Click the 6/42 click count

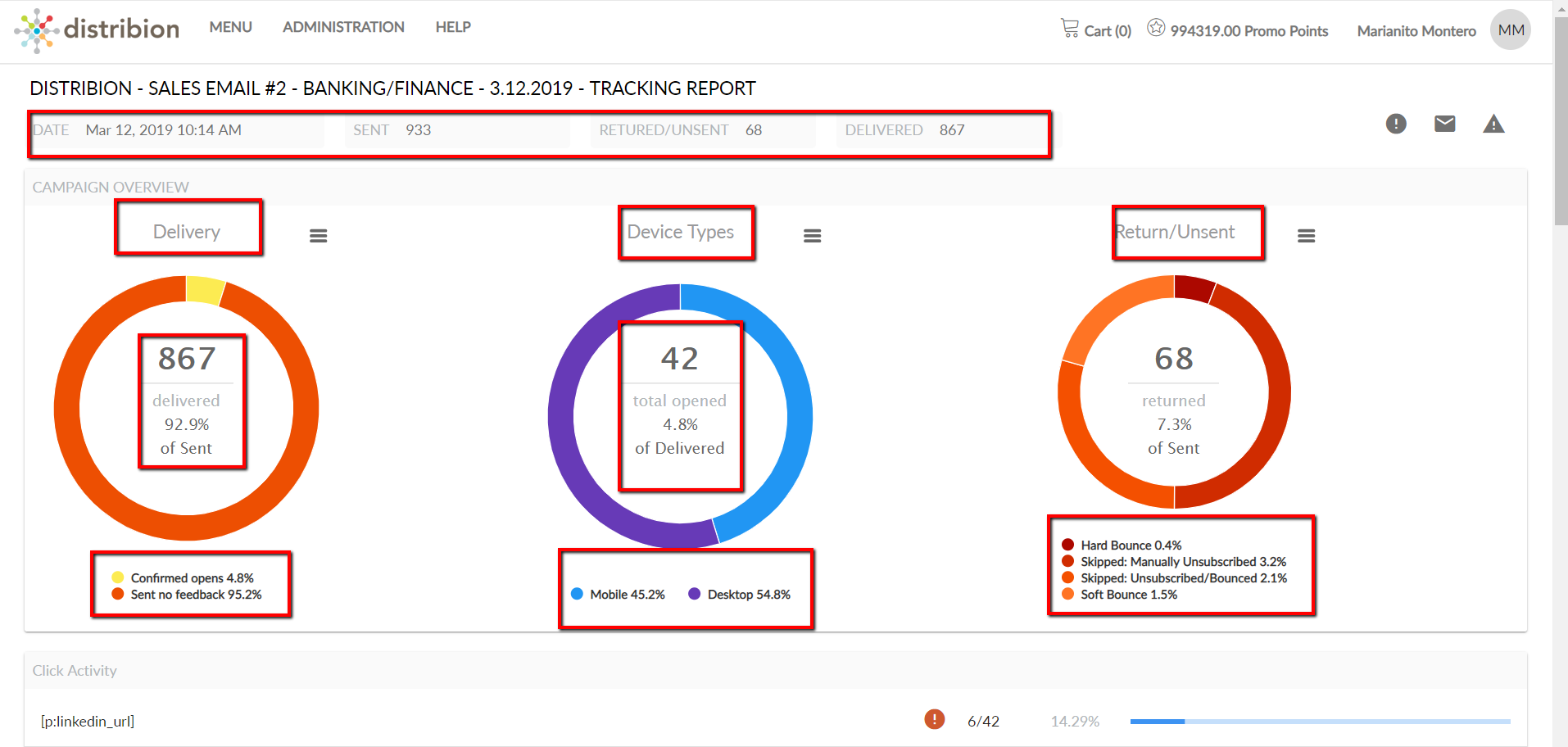coord(983,722)
